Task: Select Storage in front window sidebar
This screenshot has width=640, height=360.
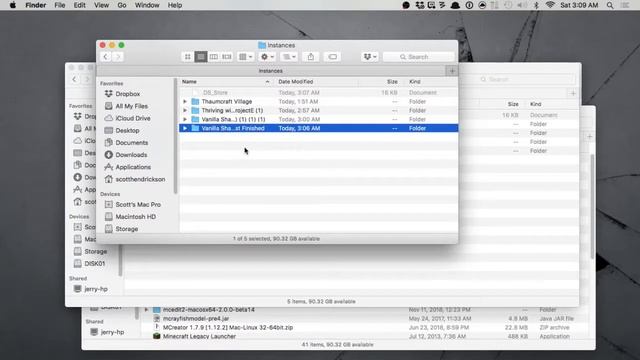Action: [x=127, y=229]
